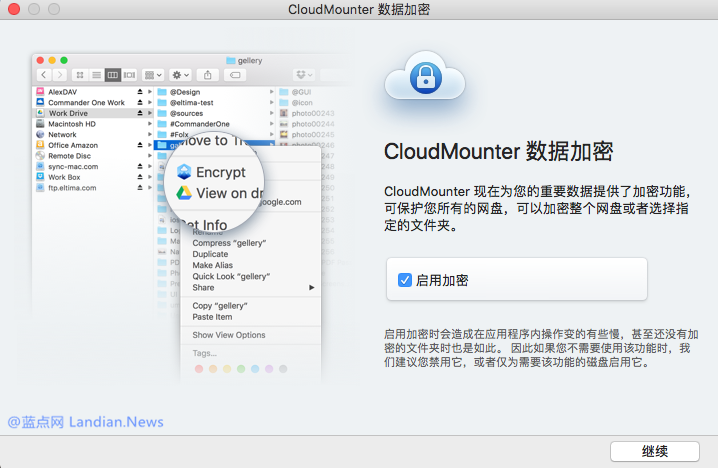This screenshot has height=468, width=718.
Task: Open the Share submenu
Action: click(251, 288)
